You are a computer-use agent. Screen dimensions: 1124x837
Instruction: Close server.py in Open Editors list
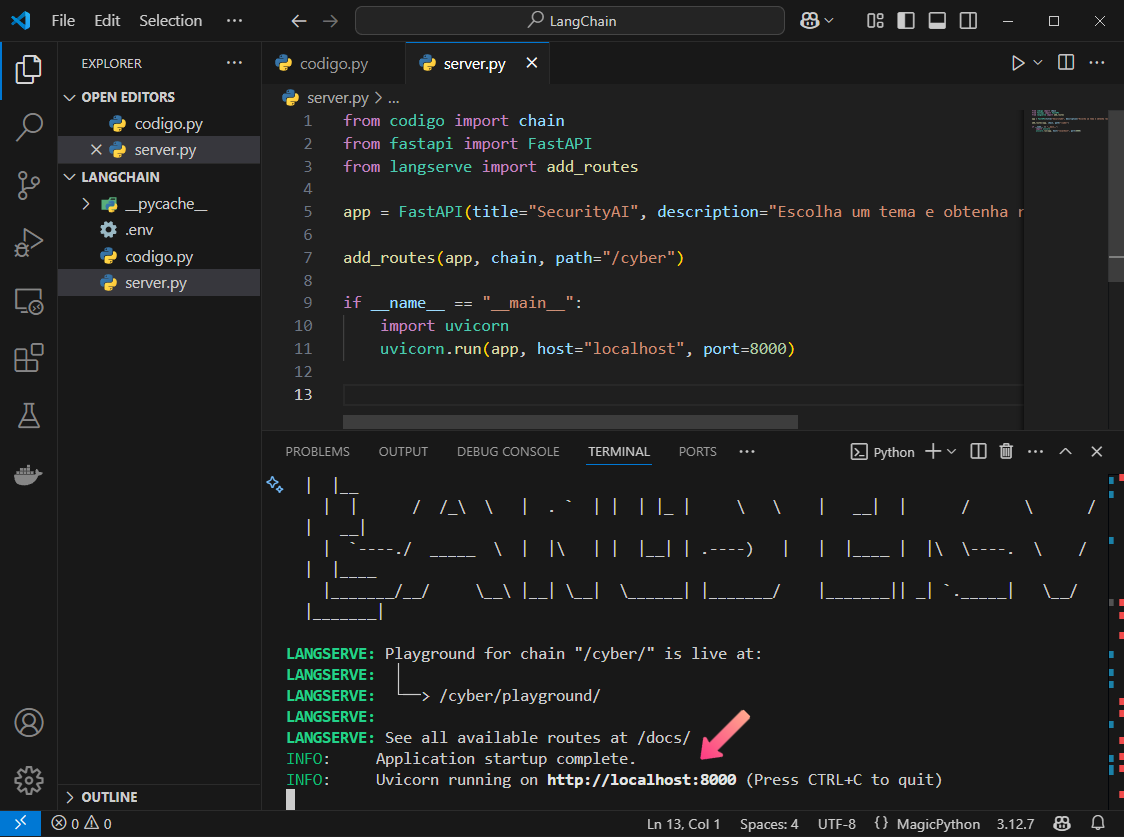coord(96,150)
